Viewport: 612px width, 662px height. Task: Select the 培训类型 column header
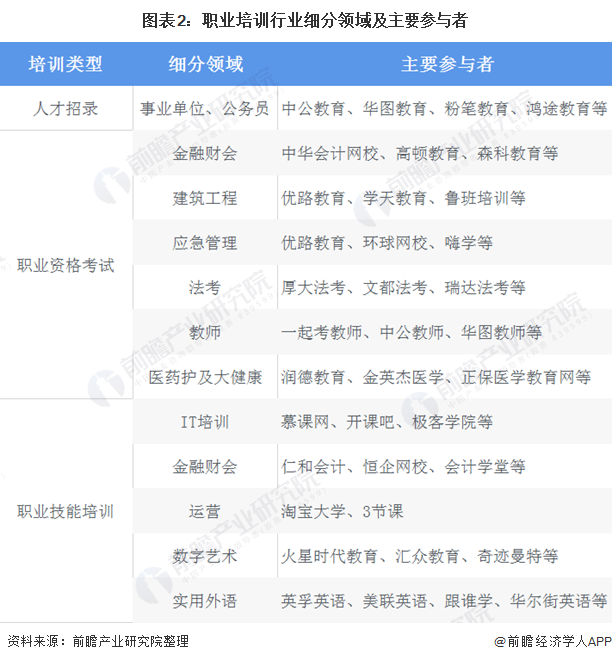coord(65,64)
